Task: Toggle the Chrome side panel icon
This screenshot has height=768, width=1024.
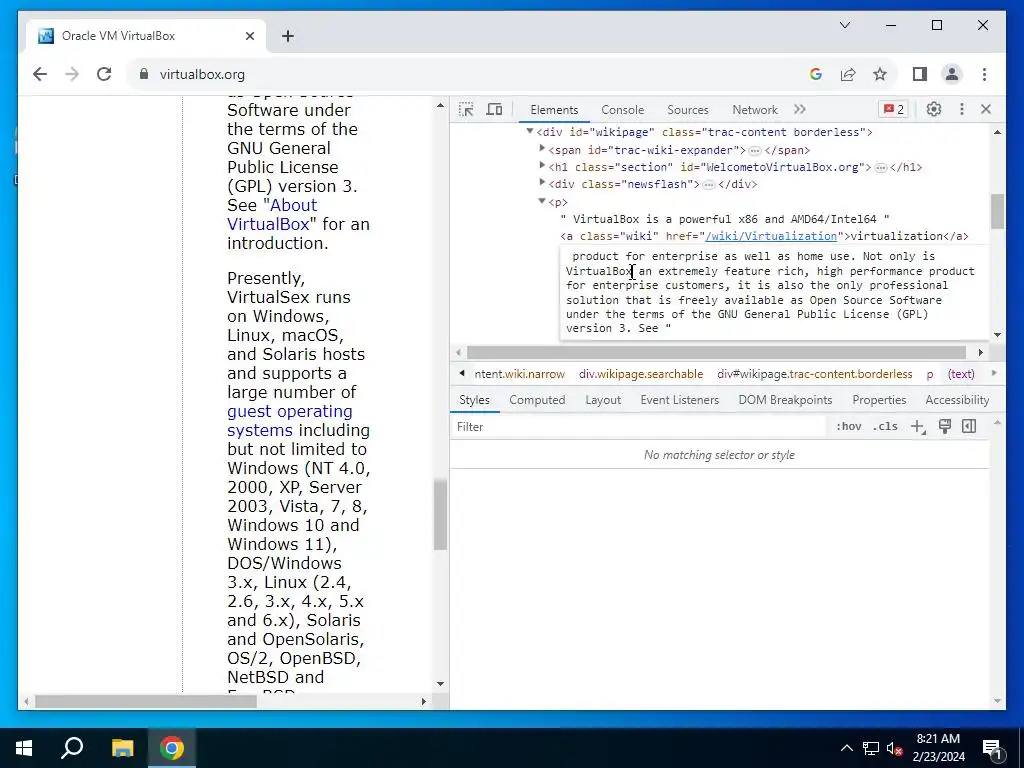Action: click(x=920, y=74)
